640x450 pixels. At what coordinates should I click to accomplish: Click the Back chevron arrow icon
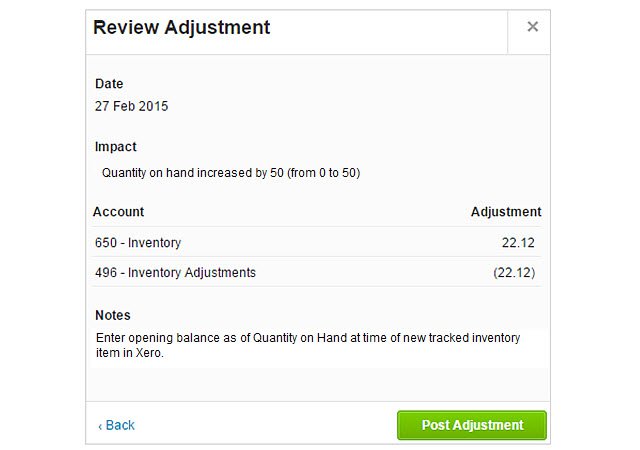pyautogui.click(x=100, y=426)
